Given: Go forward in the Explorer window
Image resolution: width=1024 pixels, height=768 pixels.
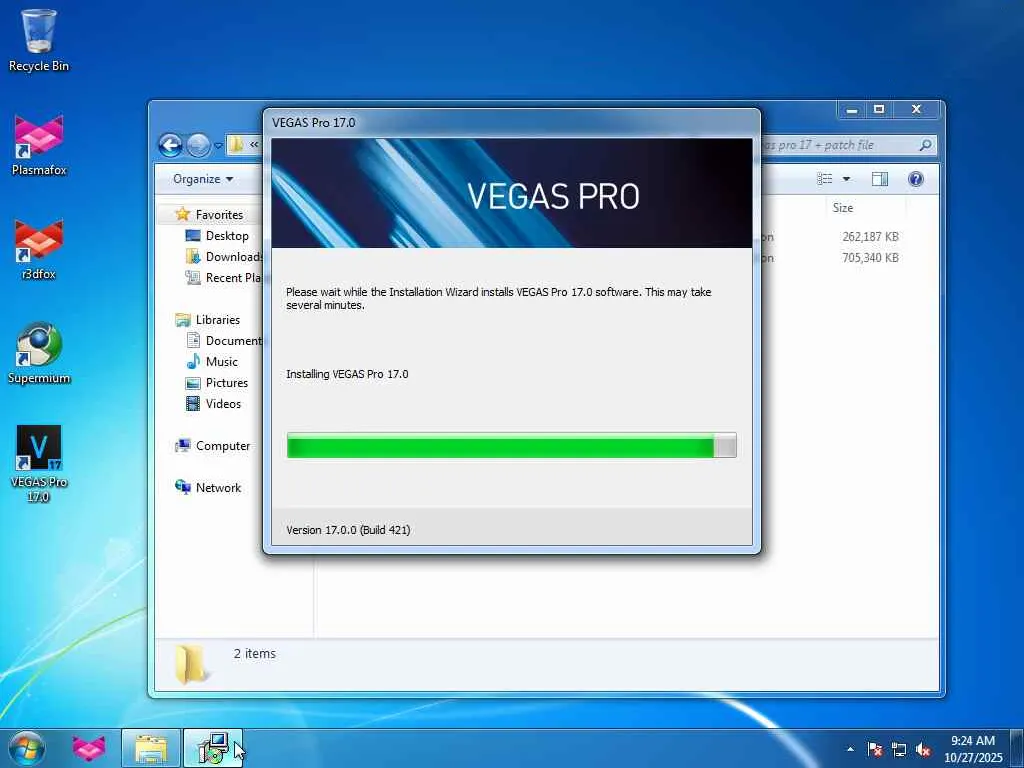Looking at the screenshot, I should [x=198, y=145].
